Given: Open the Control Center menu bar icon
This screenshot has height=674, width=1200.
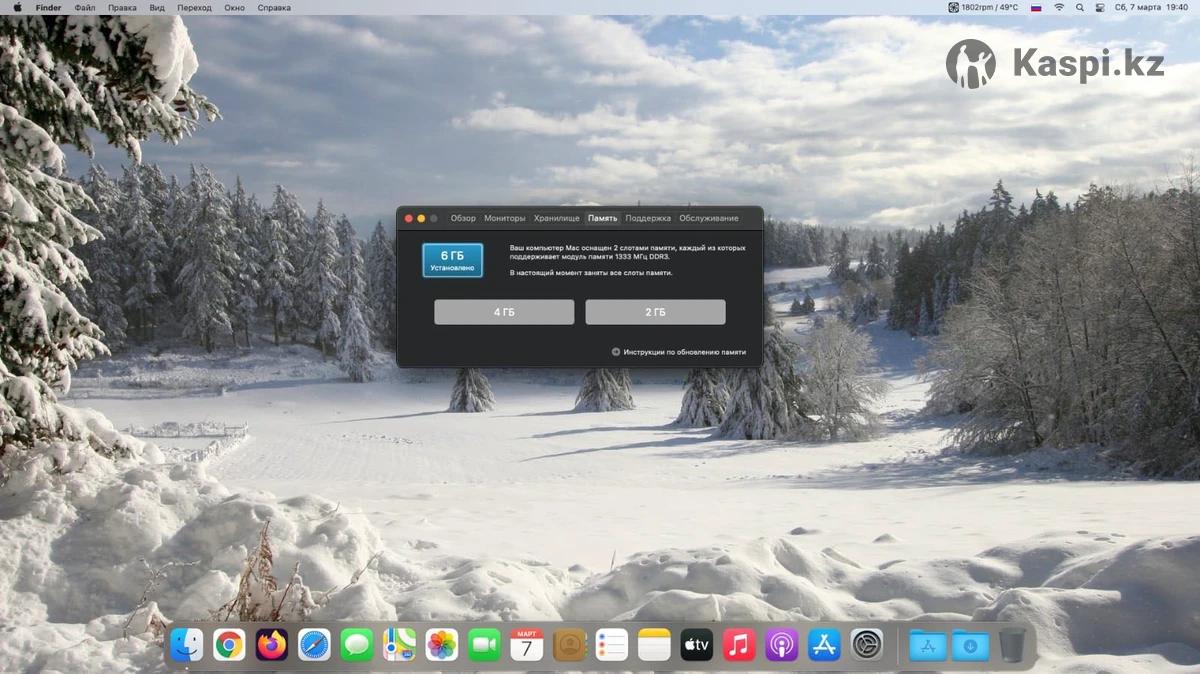Looking at the screenshot, I should (x=1100, y=7).
